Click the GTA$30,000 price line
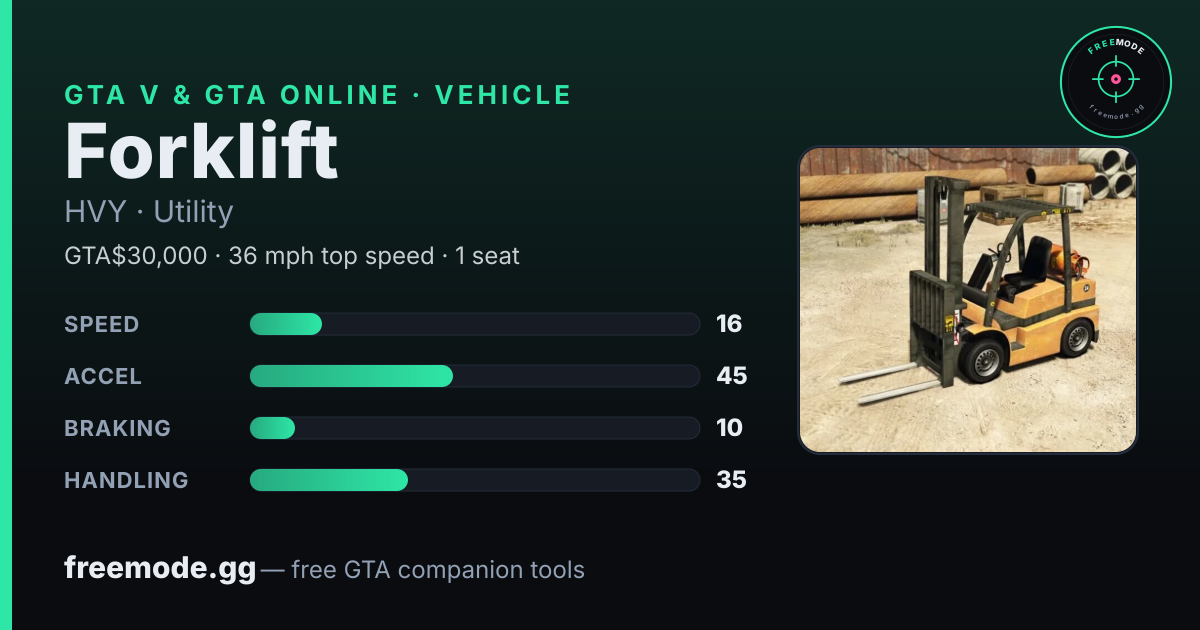Viewport: 1200px width, 630px height. pyautogui.click(x=292, y=256)
